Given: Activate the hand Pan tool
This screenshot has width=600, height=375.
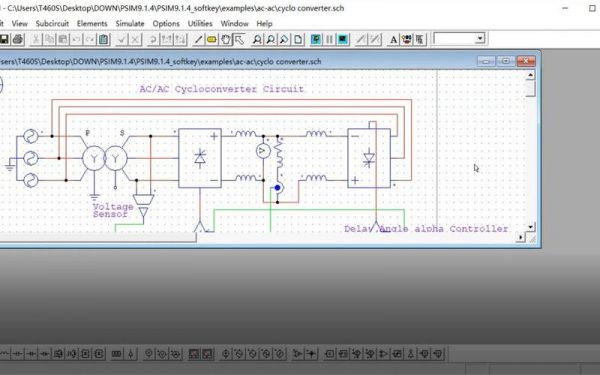Looking at the screenshot, I should tap(225, 39).
